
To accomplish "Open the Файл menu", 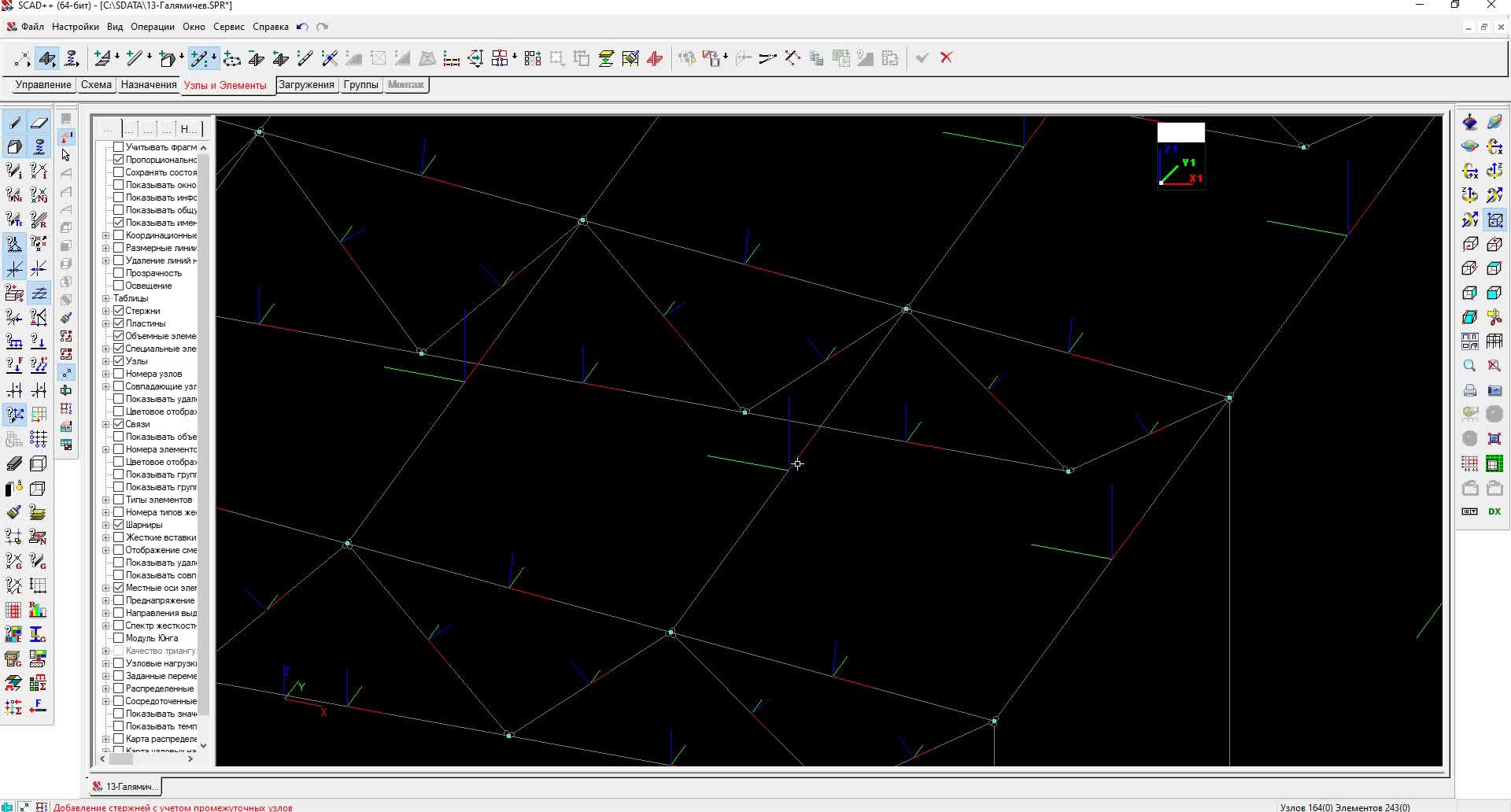I will (x=32, y=27).
